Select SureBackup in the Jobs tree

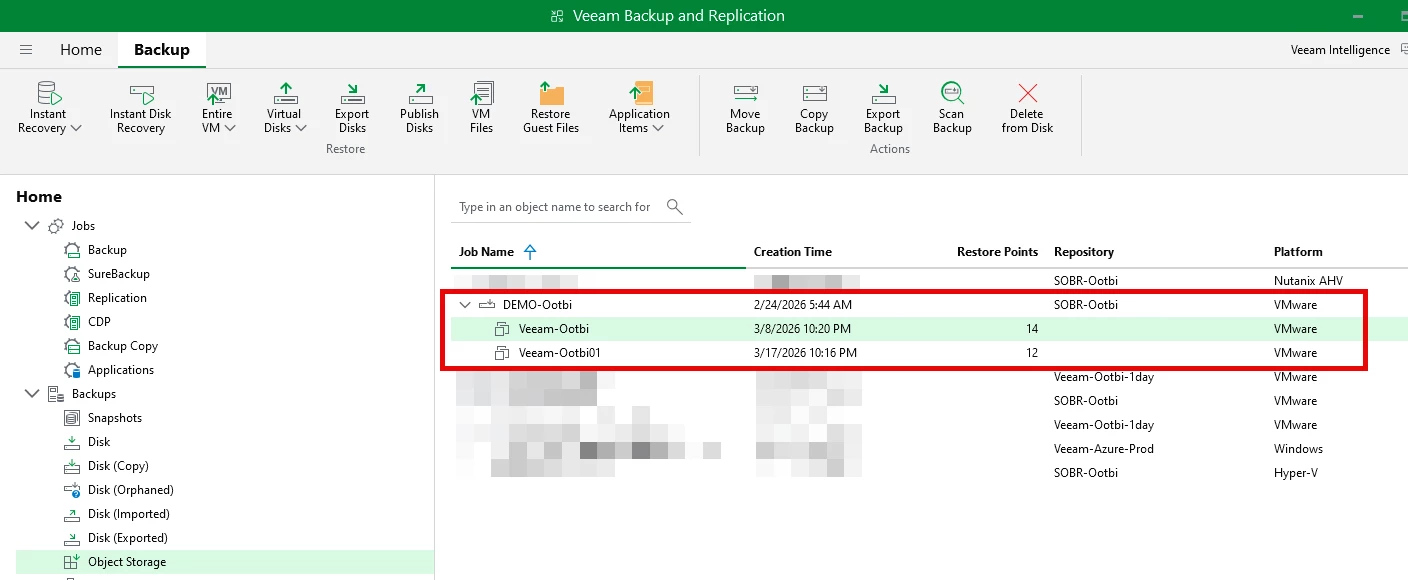[x=118, y=274]
